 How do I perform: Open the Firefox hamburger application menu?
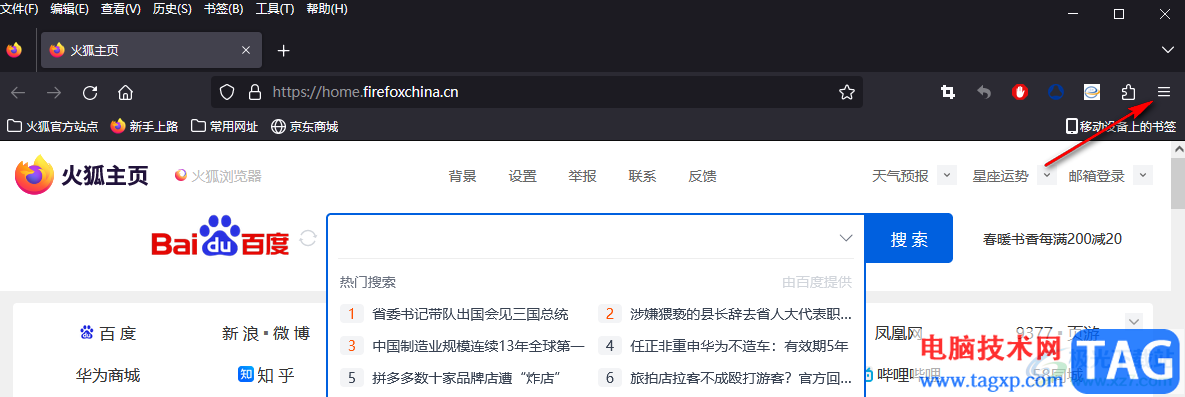[x=1163, y=92]
